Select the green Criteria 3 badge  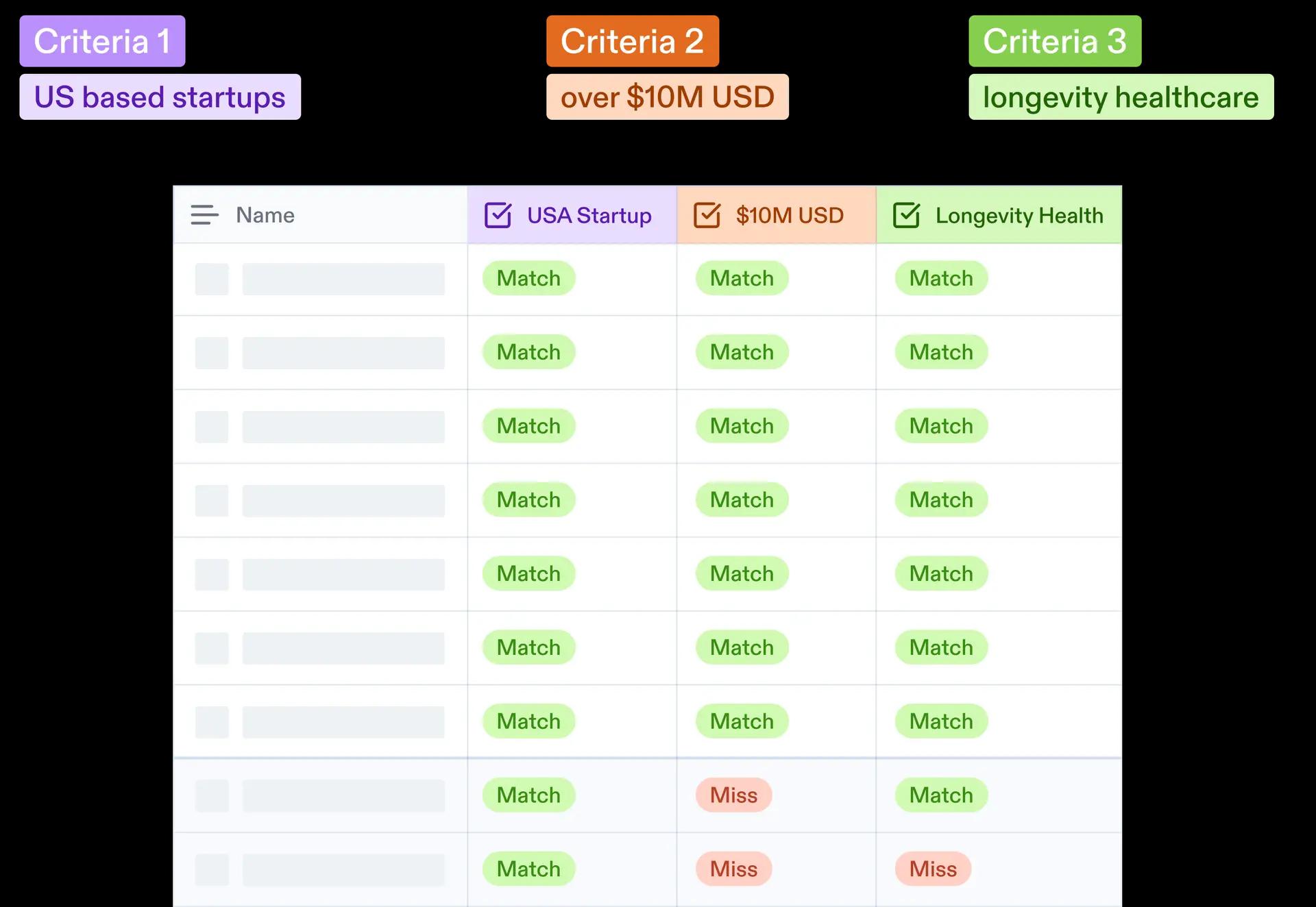1054,41
